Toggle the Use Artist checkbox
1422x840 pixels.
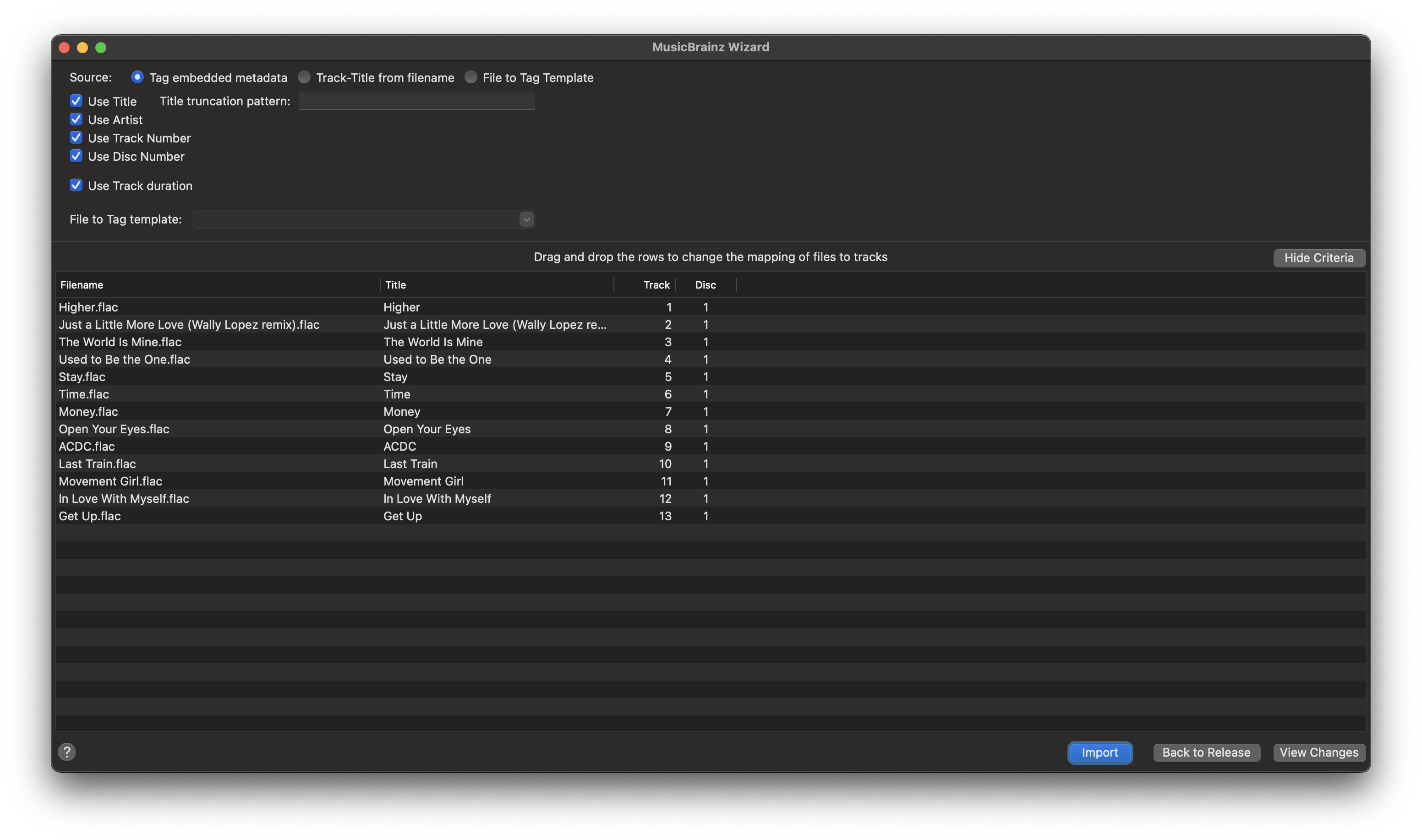point(76,120)
